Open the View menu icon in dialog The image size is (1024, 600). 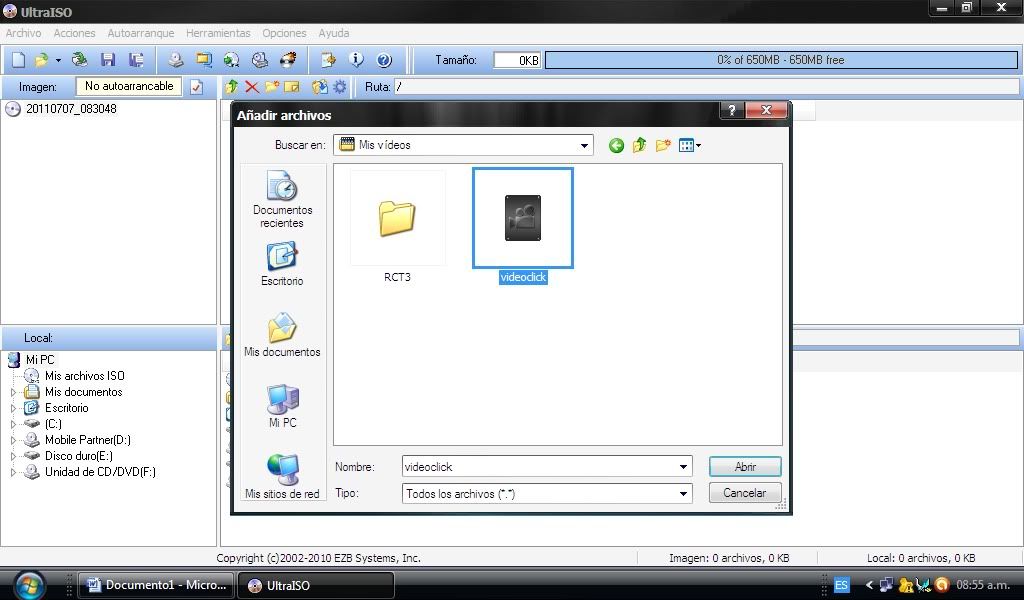pos(690,146)
